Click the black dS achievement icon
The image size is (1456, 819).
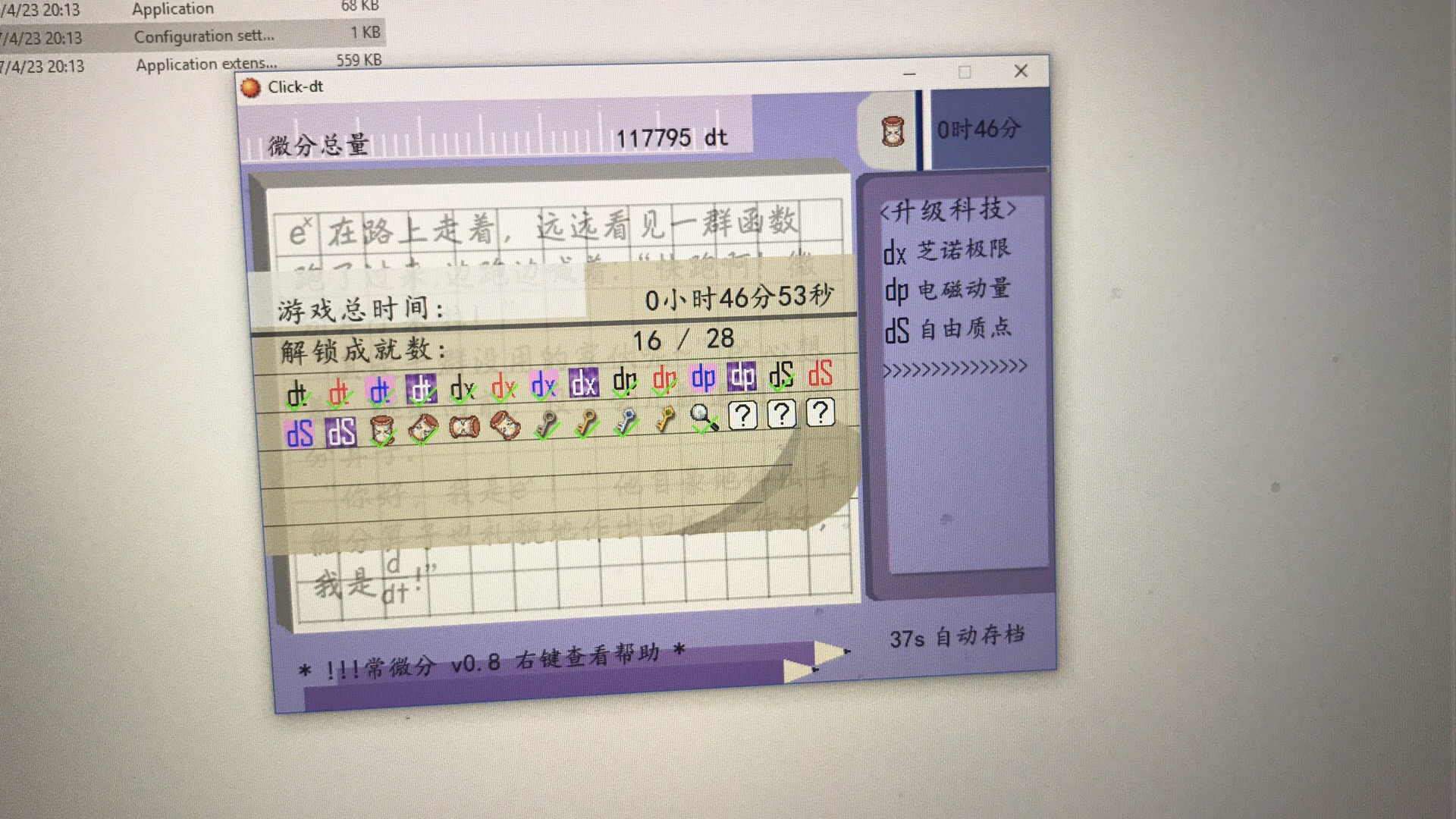click(x=781, y=375)
